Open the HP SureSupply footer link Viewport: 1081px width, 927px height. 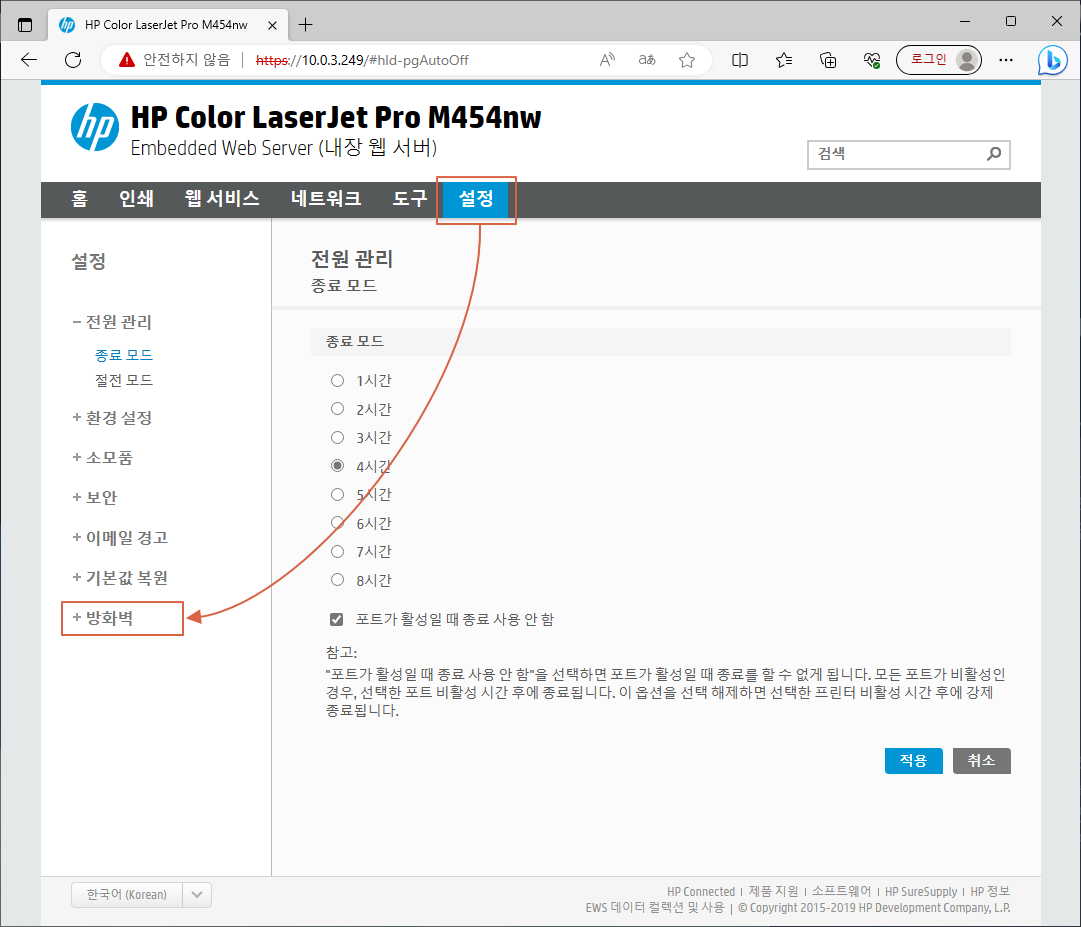coord(921,892)
